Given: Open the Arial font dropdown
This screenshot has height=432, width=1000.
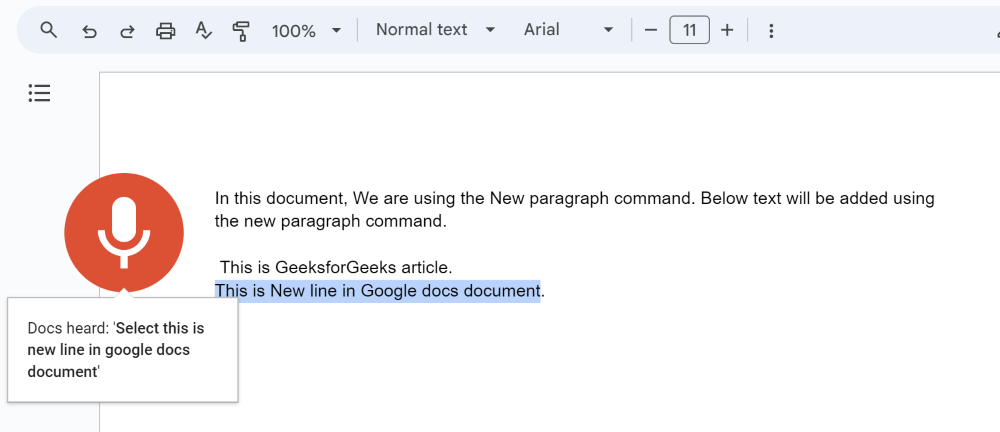Looking at the screenshot, I should click(567, 30).
